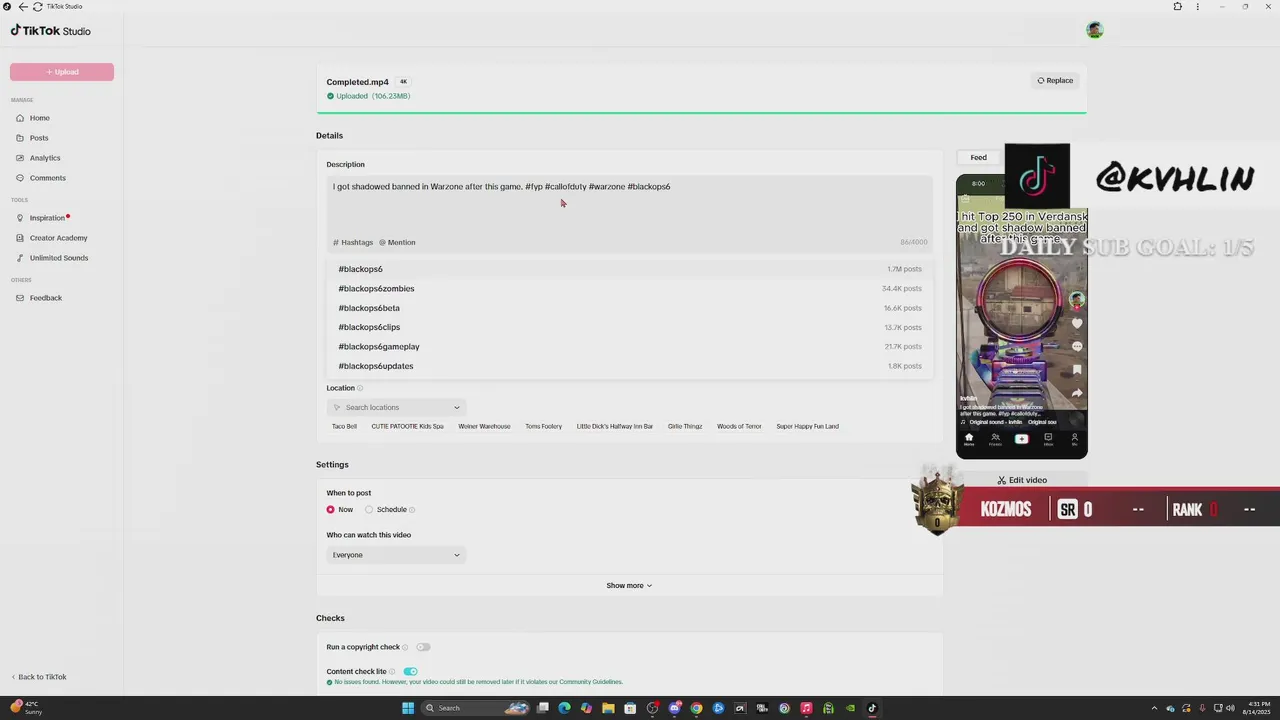Screen dimensions: 1280x720
Task: Click the Hashtags button under the description
Action: click(353, 243)
